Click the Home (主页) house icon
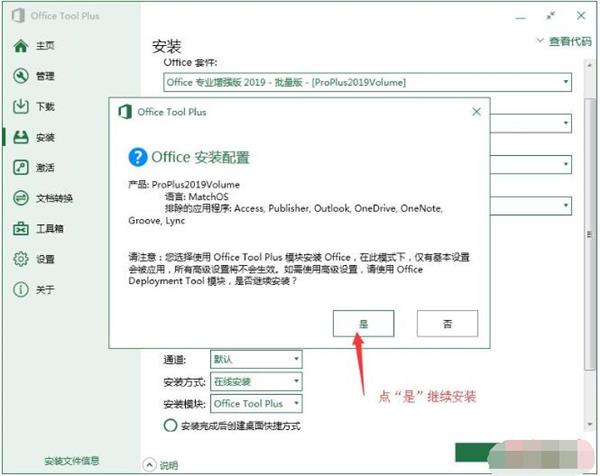Screen dimensions: 600x476 pos(20,46)
